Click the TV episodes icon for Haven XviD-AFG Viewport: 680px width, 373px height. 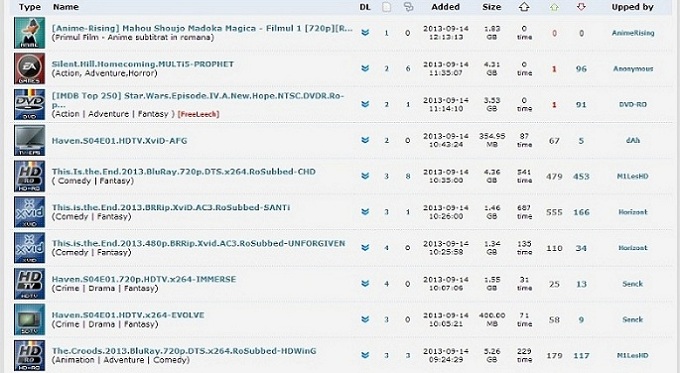pos(29,141)
